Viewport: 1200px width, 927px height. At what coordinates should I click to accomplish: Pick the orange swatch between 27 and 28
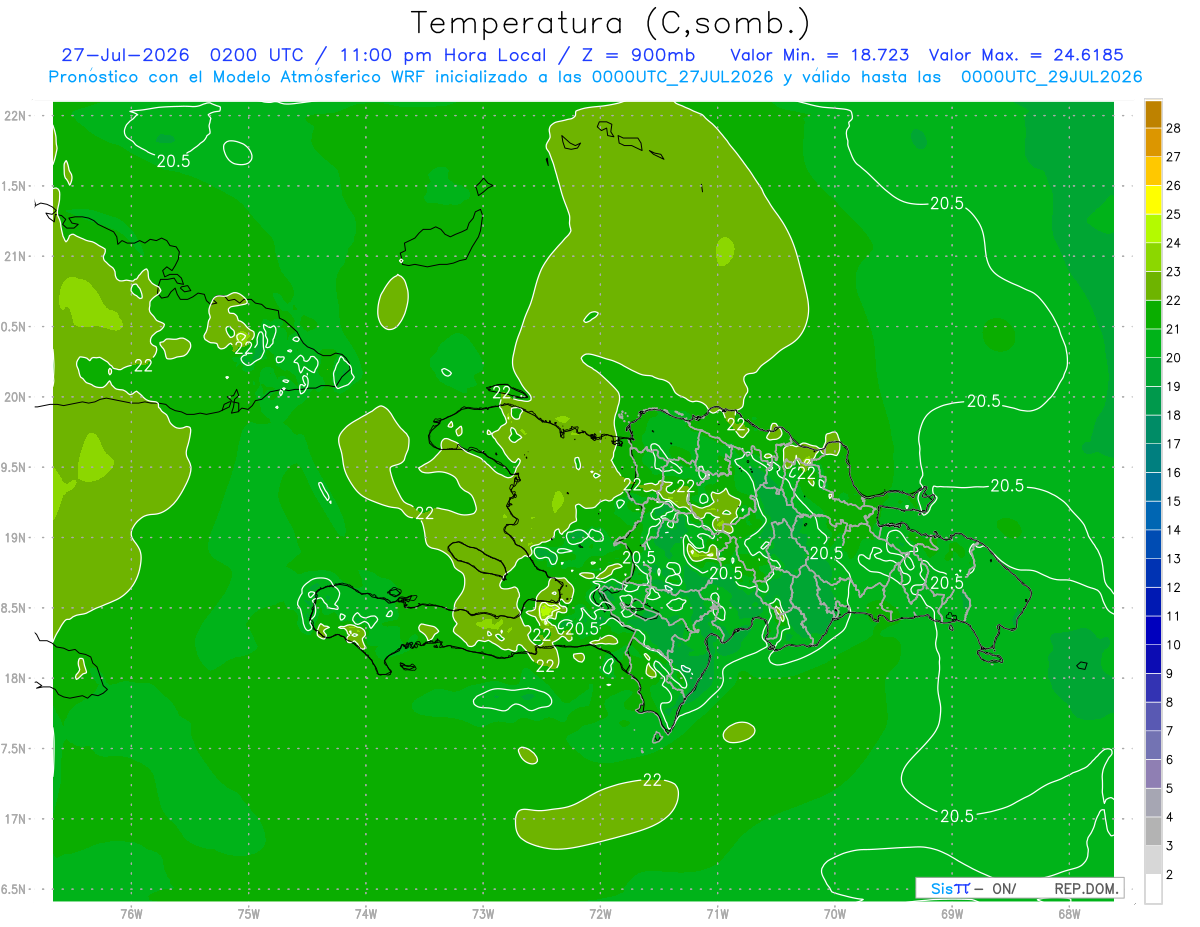[x=1153, y=142]
